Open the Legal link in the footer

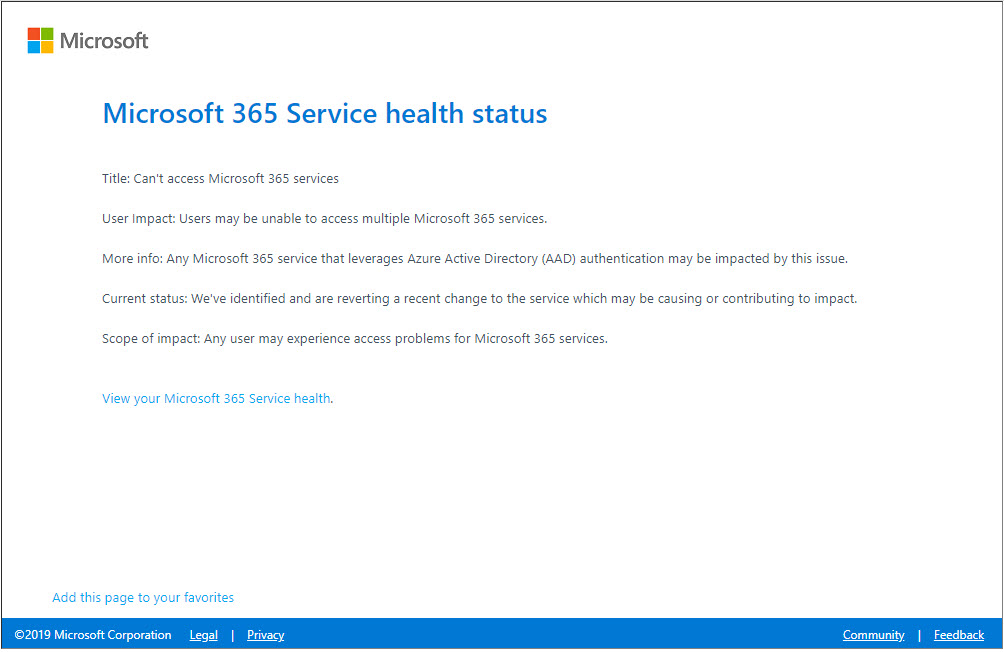click(x=204, y=635)
